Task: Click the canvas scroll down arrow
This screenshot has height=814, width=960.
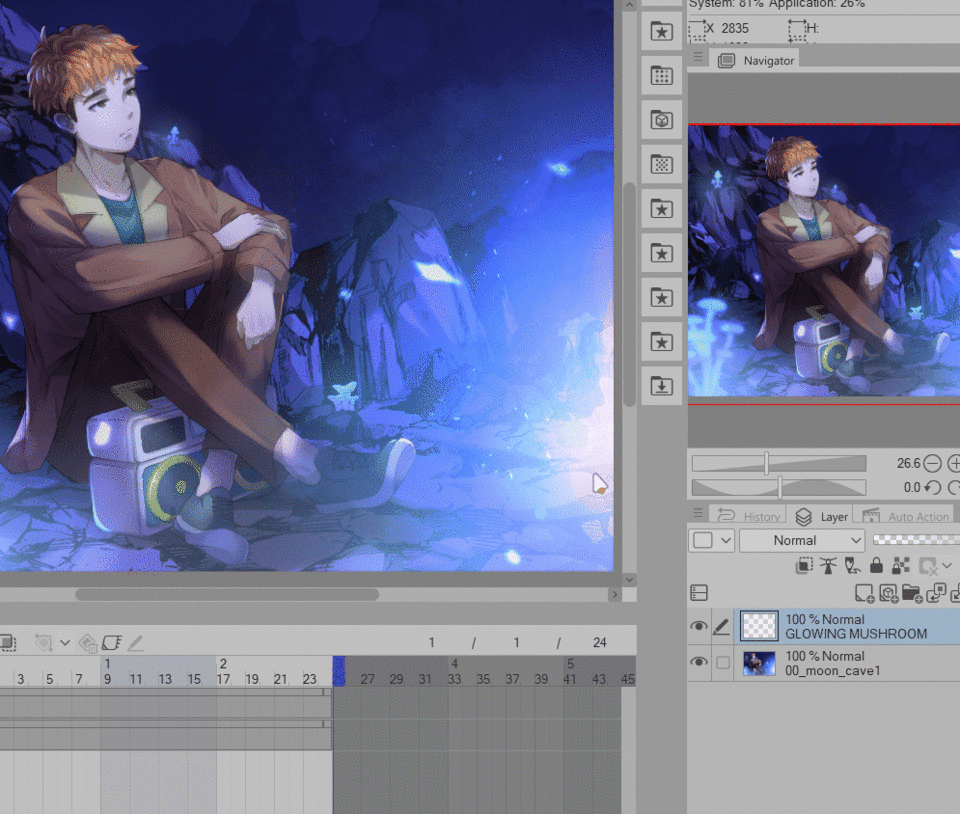Action: coord(629,579)
